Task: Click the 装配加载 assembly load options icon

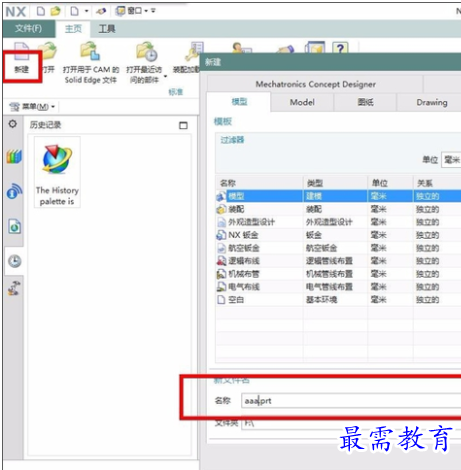Action: (x=193, y=52)
